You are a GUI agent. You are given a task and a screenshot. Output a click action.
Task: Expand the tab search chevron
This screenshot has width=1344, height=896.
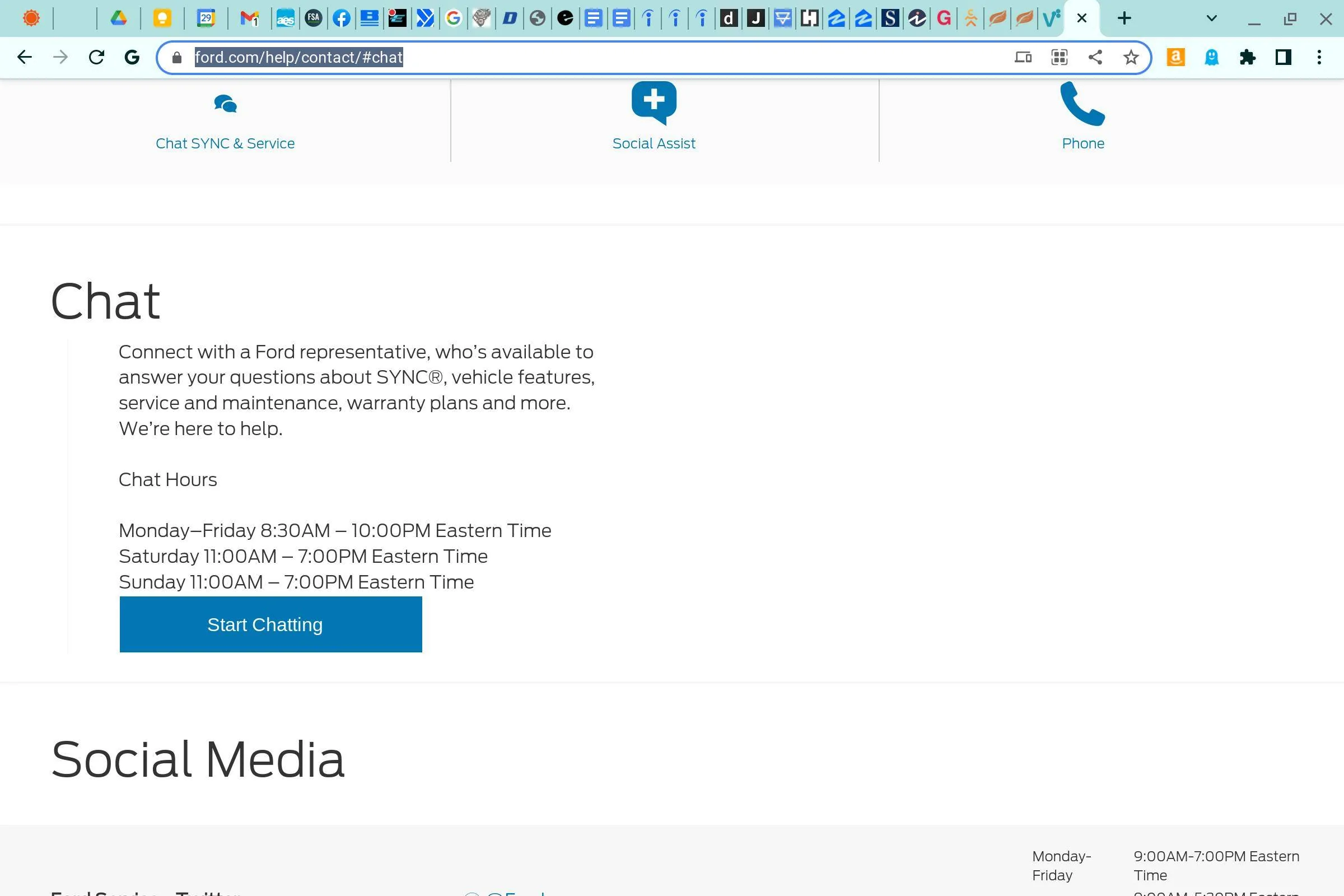coord(1211,18)
